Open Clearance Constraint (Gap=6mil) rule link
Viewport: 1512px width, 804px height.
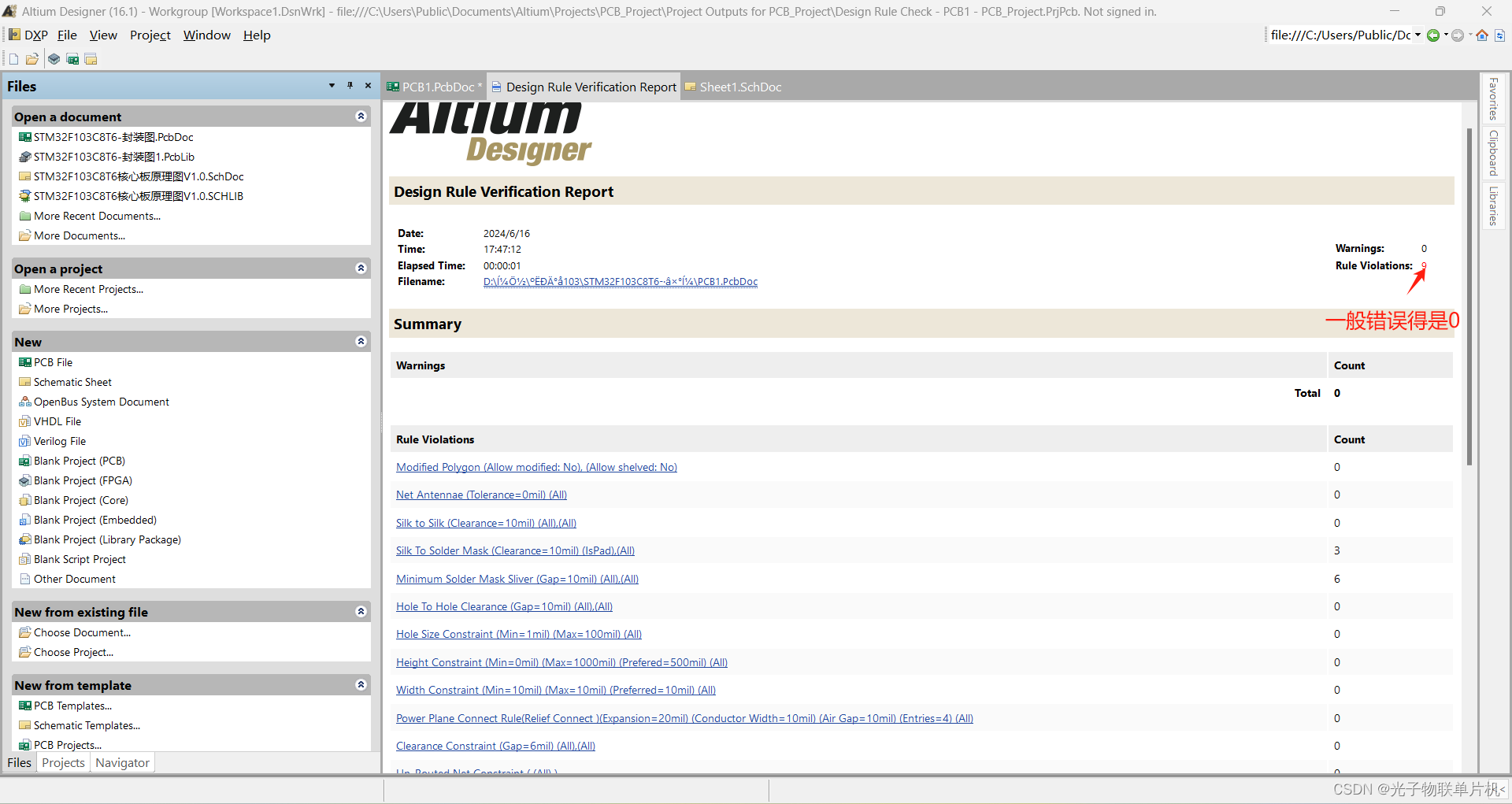click(x=495, y=746)
